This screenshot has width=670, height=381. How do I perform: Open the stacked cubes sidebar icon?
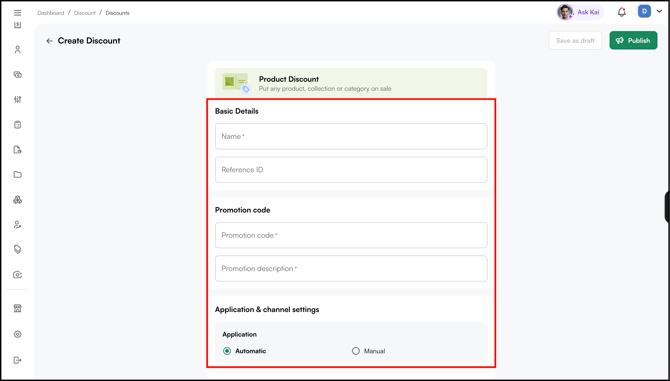(18, 199)
